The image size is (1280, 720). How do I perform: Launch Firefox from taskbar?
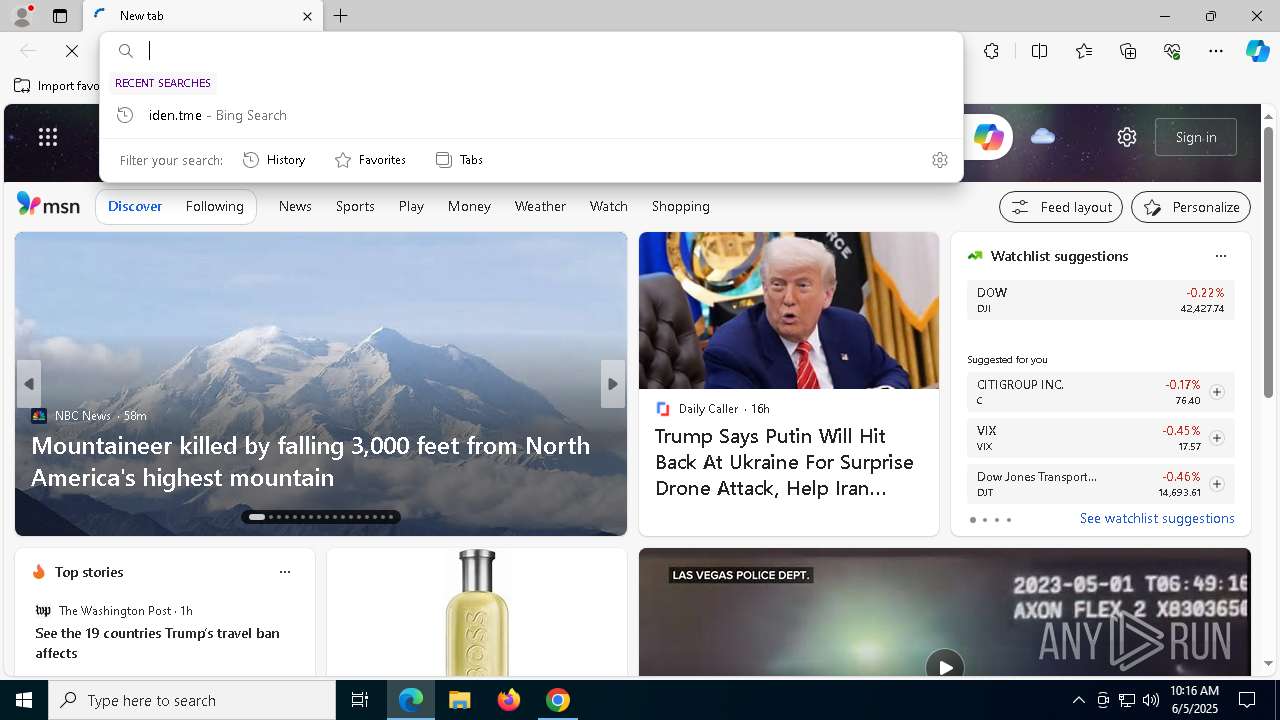click(x=509, y=700)
